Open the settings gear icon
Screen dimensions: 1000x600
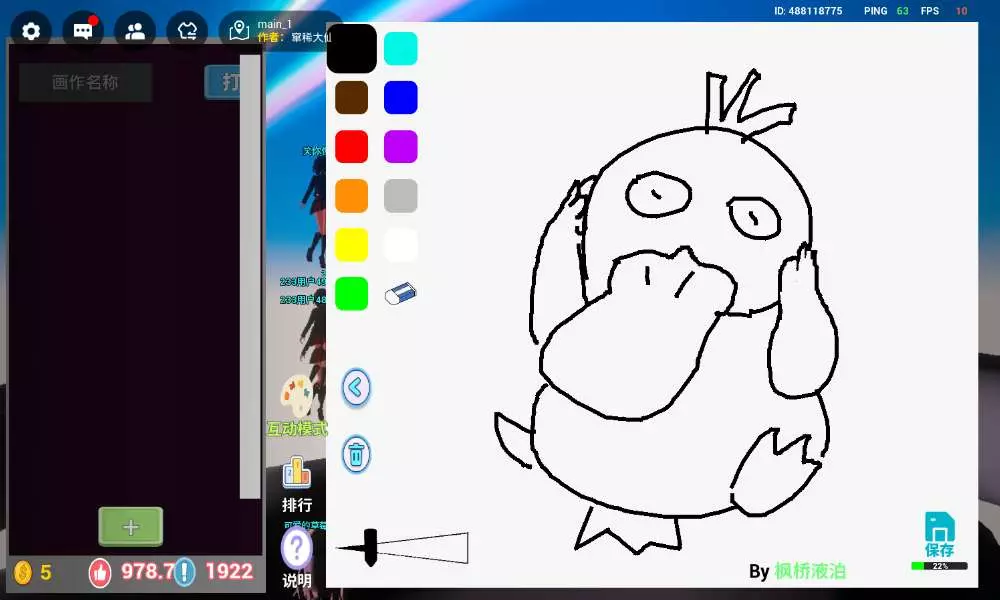click(31, 31)
